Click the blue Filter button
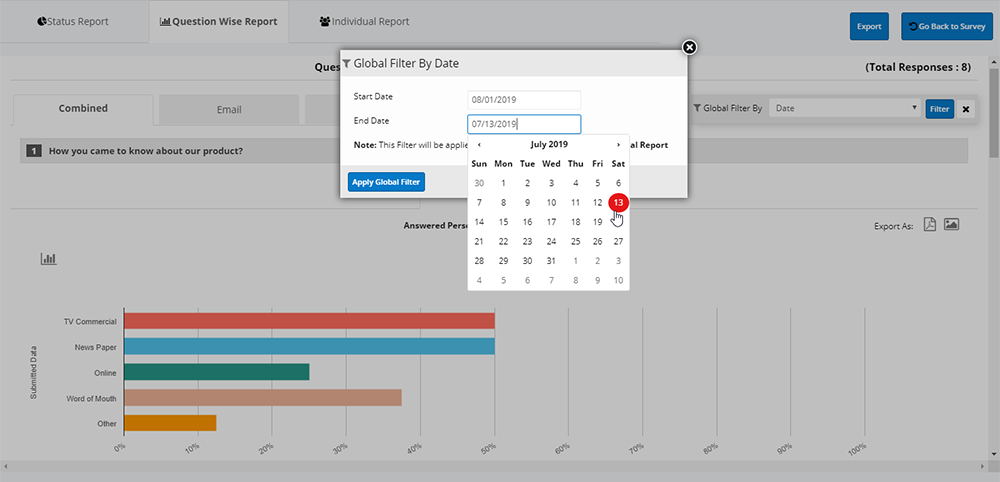This screenshot has width=1000, height=482. (939, 109)
